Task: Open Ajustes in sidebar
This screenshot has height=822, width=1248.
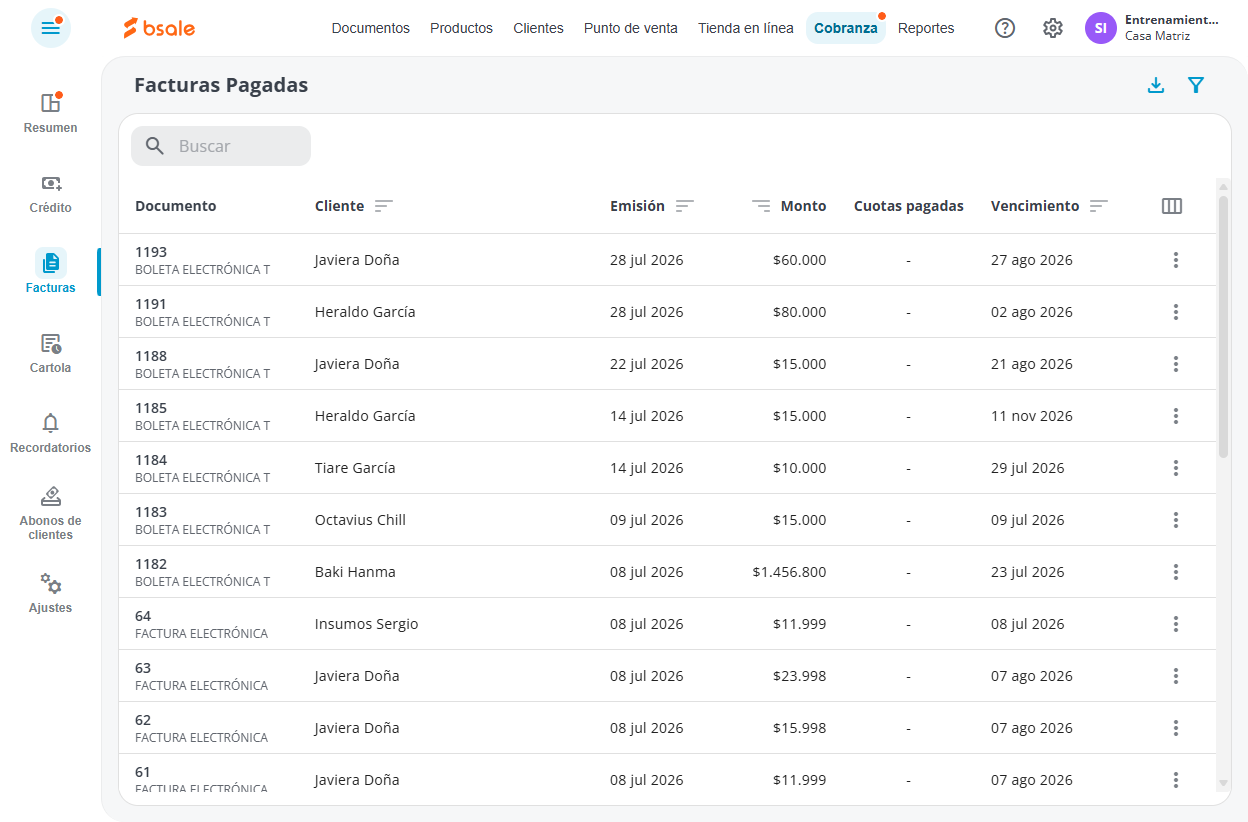Action: tap(51, 593)
